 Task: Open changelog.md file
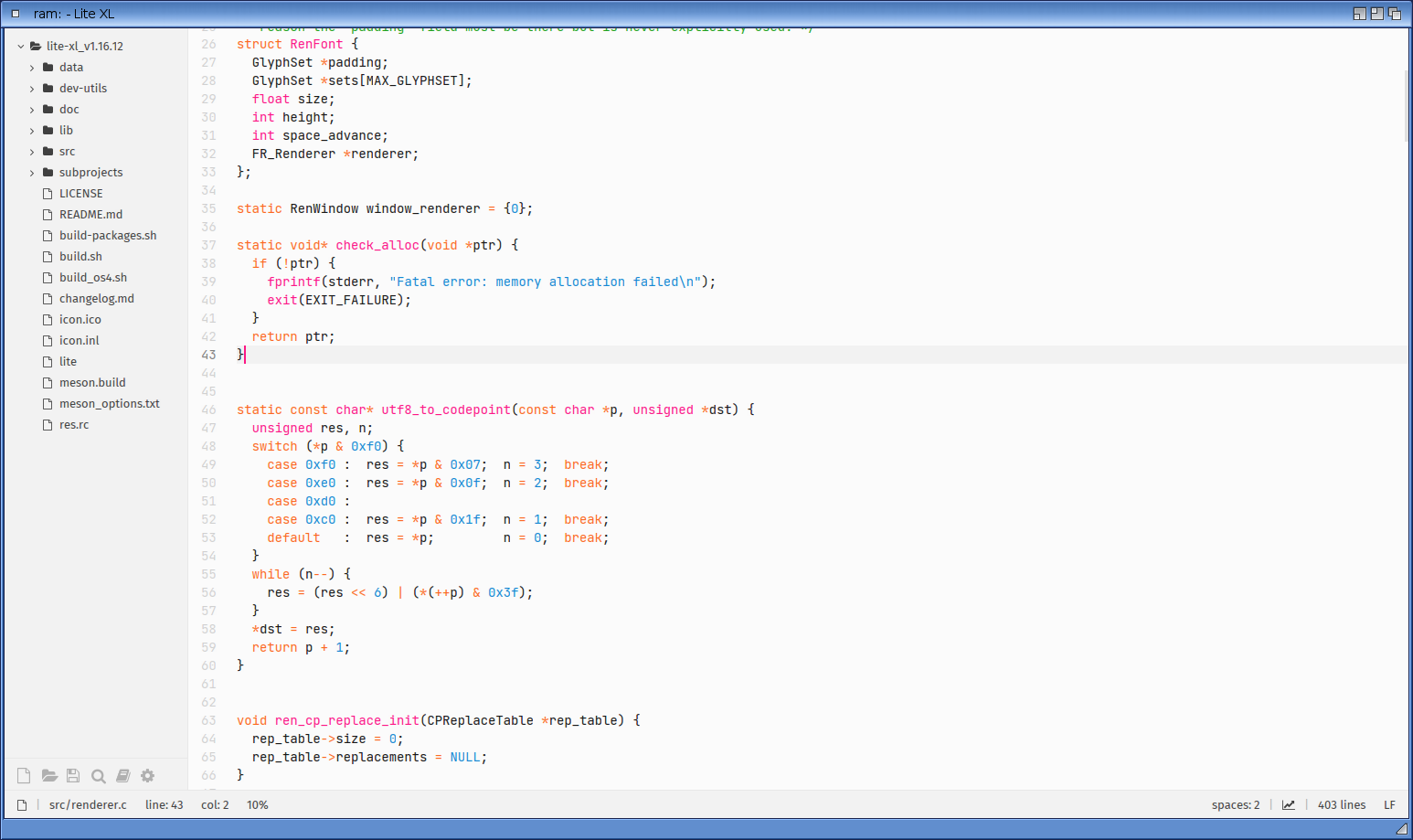[x=97, y=299]
